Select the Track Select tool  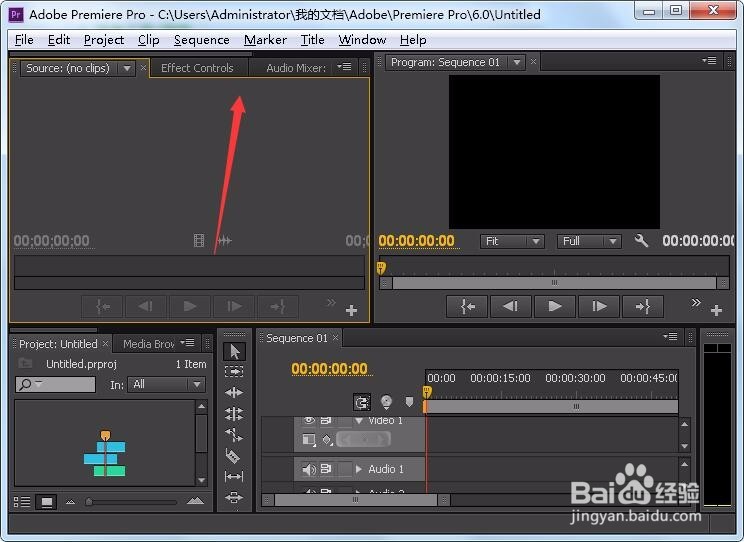[x=234, y=371]
